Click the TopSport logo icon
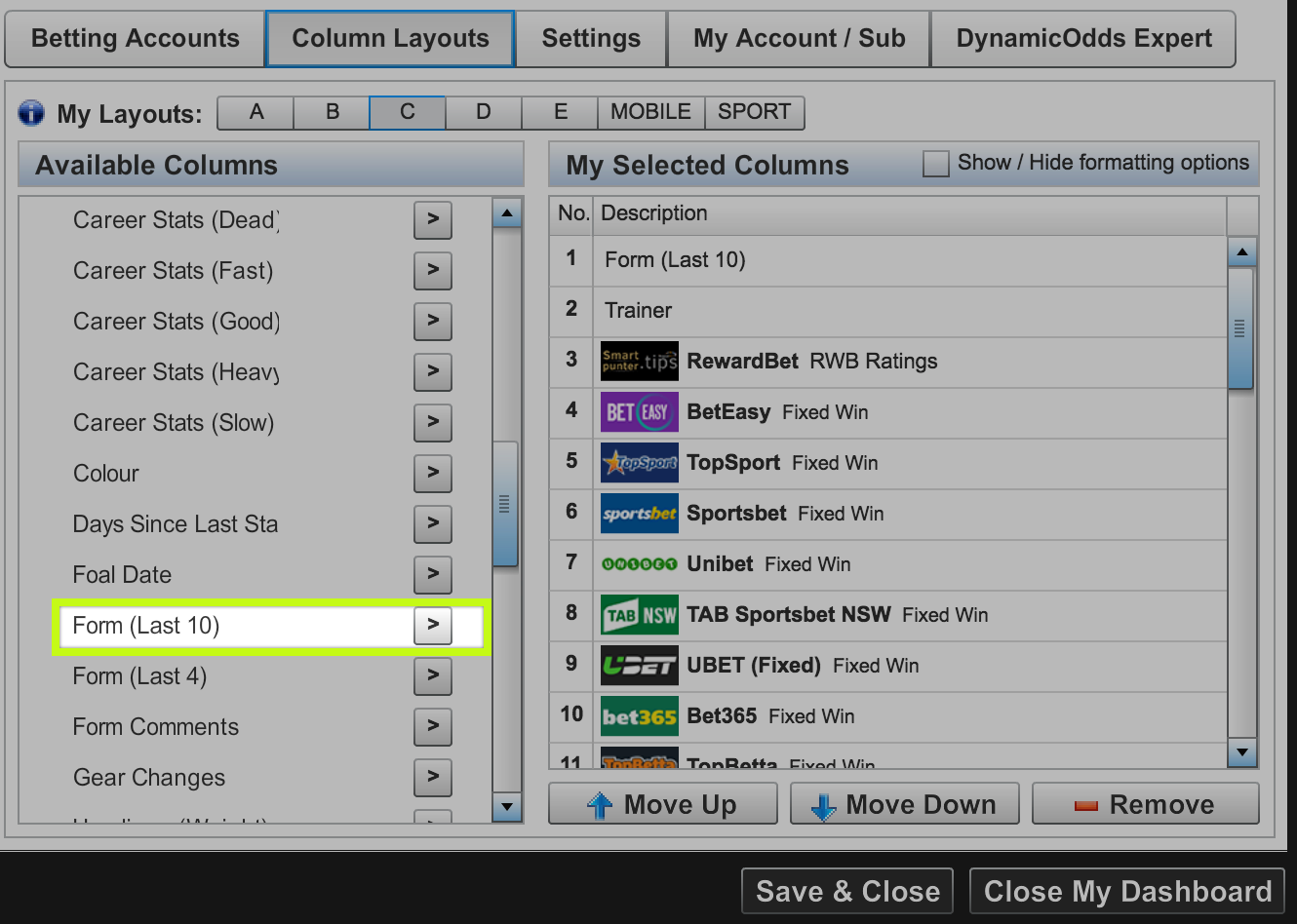1297x924 pixels. point(639,463)
